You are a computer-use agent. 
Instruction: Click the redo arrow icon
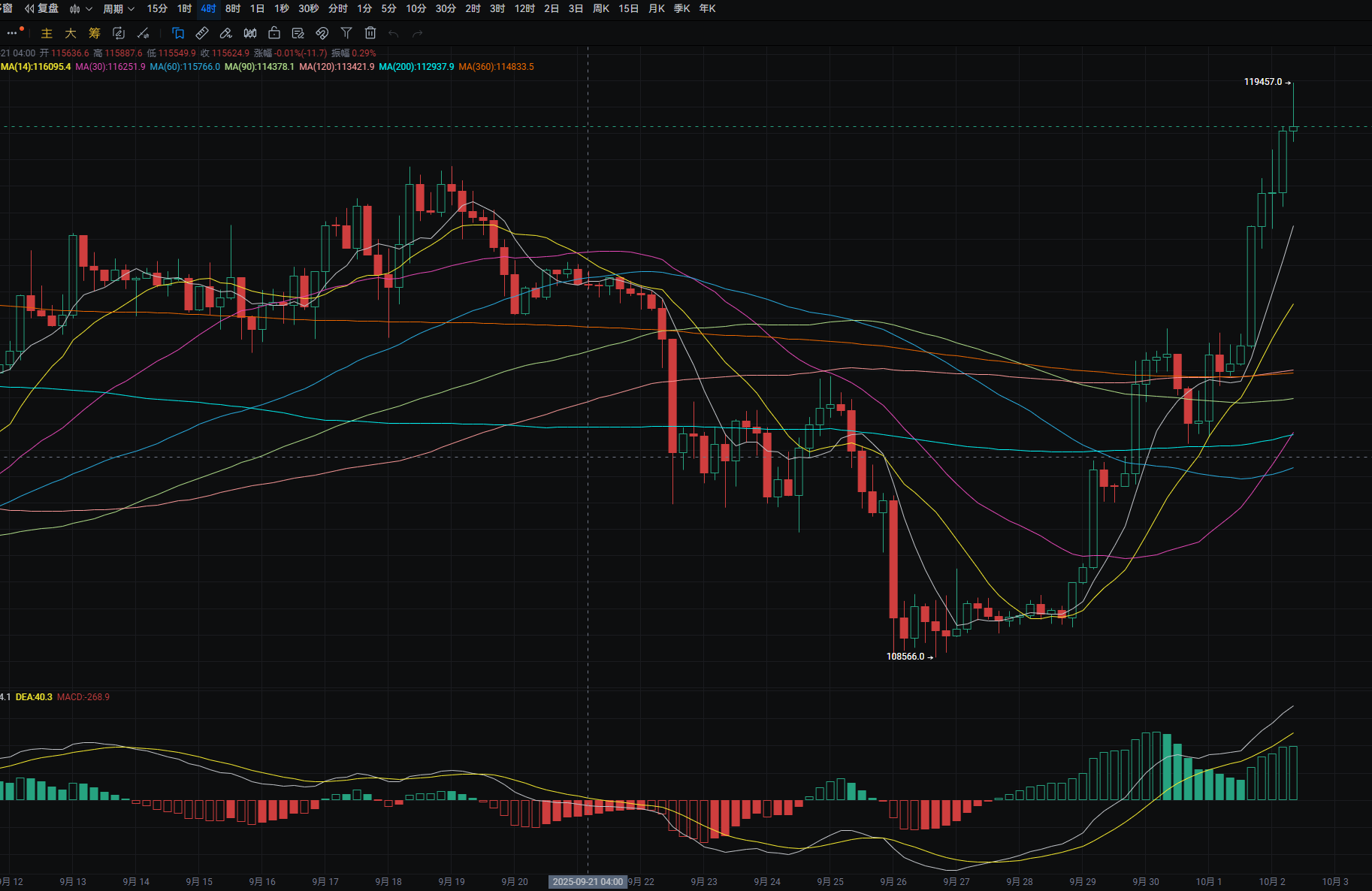coord(418,33)
